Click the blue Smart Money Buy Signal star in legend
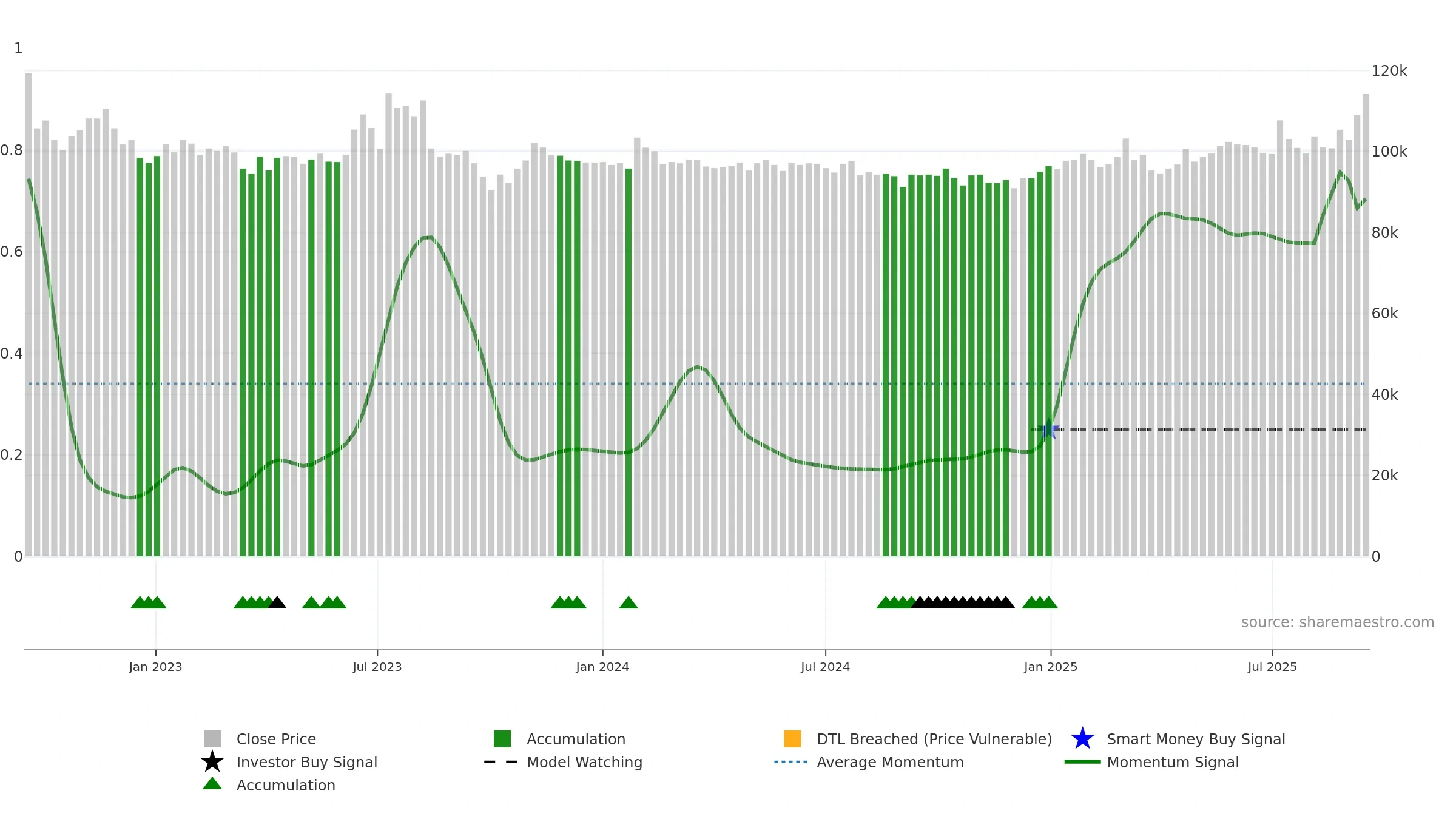This screenshot has width=1456, height=819. 1082,739
